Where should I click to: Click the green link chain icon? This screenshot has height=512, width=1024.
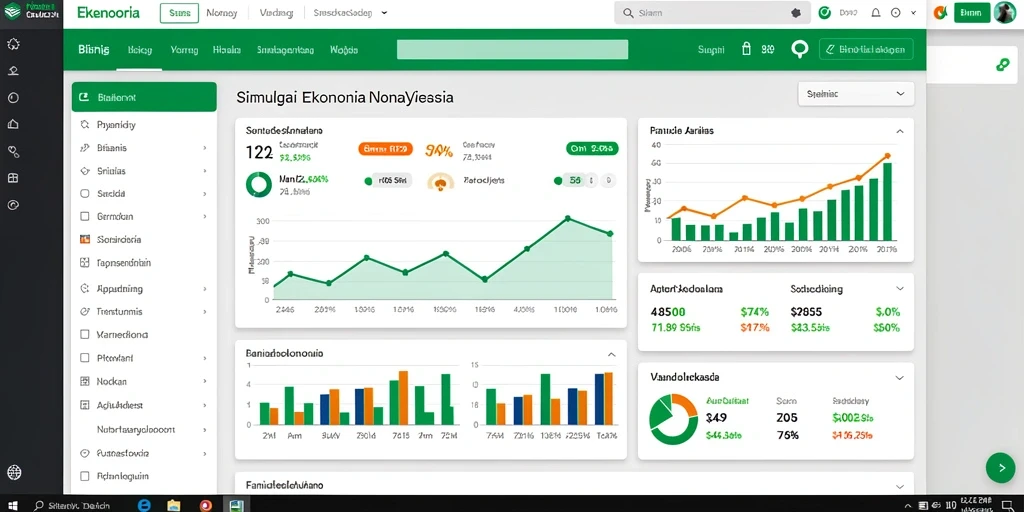[x=1002, y=65]
